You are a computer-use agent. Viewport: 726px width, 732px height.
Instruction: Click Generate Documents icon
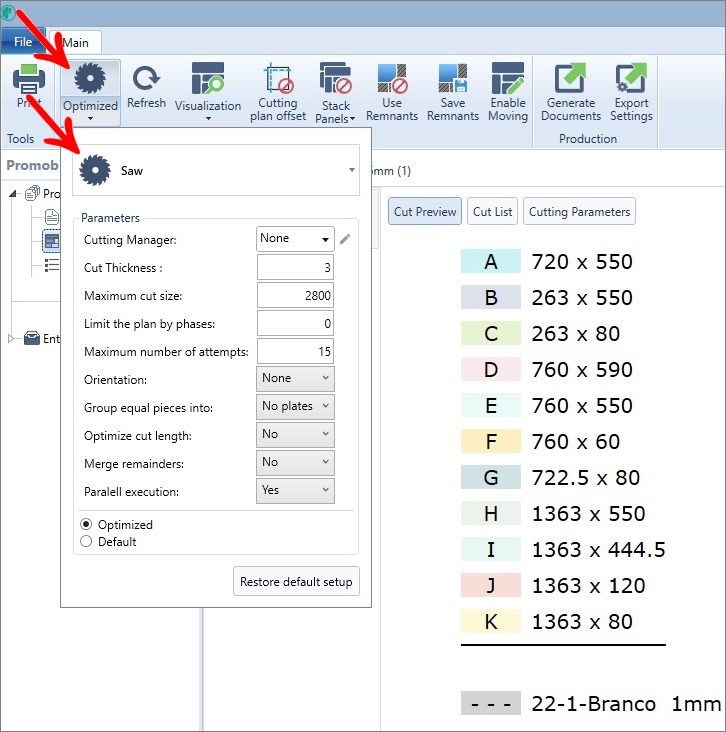[570, 78]
